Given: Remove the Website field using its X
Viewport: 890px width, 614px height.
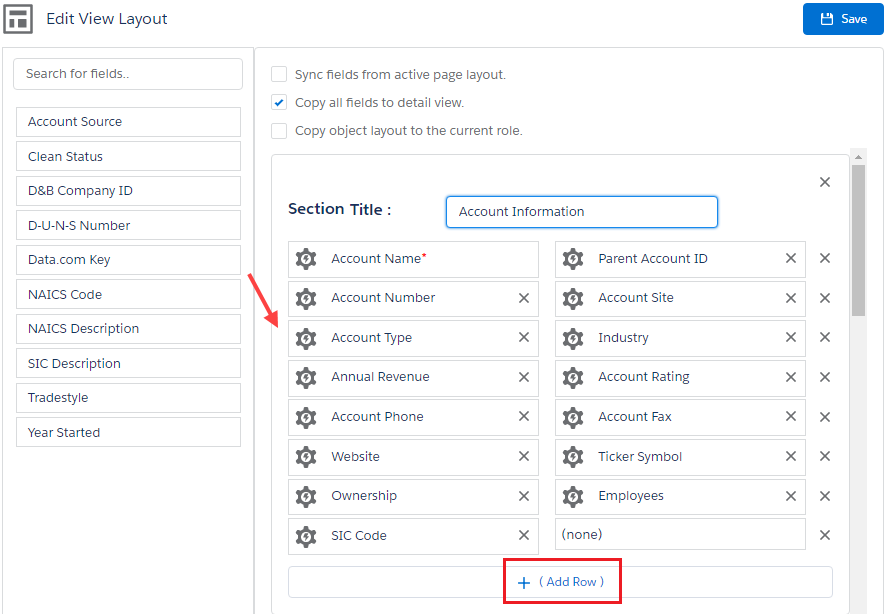Looking at the screenshot, I should click(x=523, y=457).
